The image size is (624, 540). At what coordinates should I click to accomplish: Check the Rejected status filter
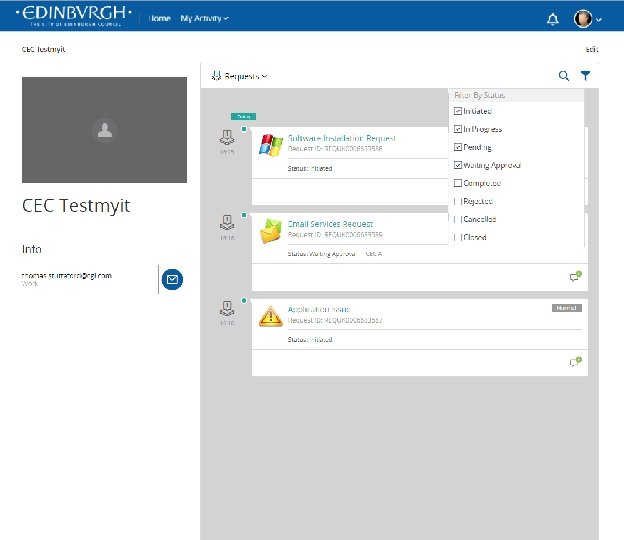458,201
